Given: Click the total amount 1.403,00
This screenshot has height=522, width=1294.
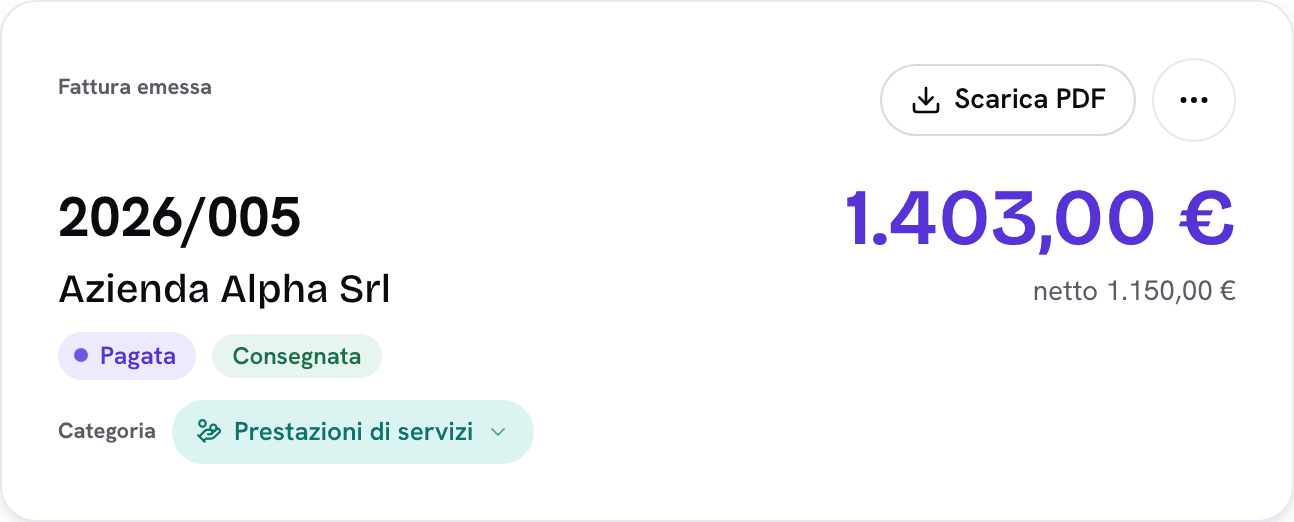Looking at the screenshot, I should point(1000,217).
